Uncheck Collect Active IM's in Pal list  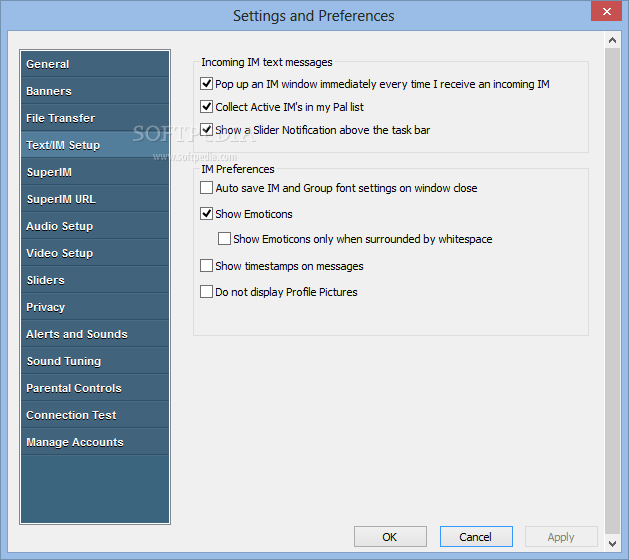(207, 107)
